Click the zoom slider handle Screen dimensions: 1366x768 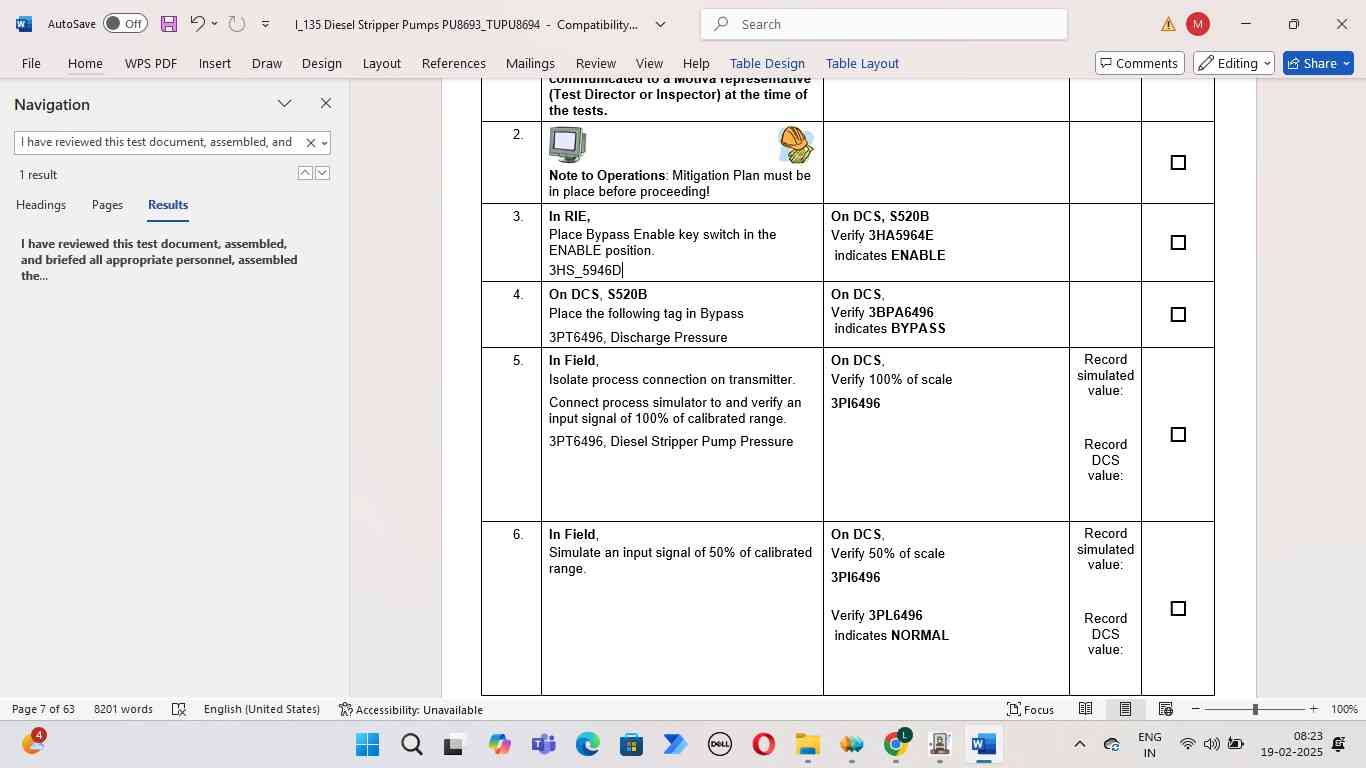(x=1255, y=709)
